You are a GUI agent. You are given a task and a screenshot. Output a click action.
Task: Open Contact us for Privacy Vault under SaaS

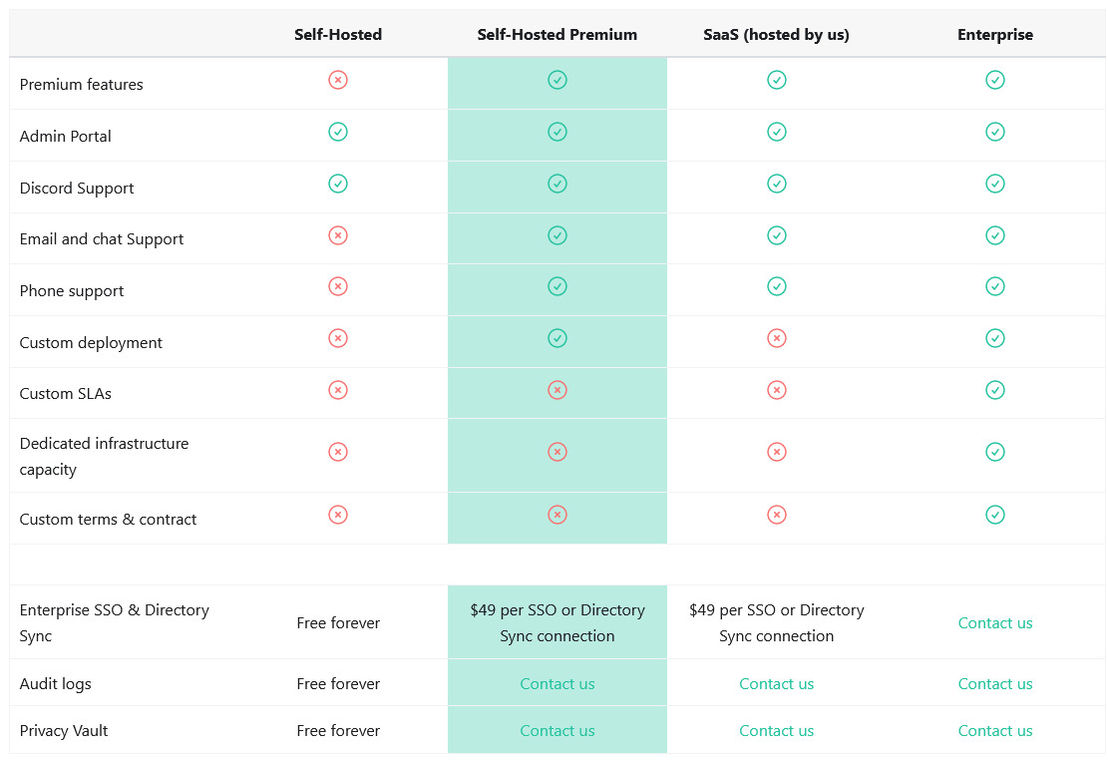point(777,730)
